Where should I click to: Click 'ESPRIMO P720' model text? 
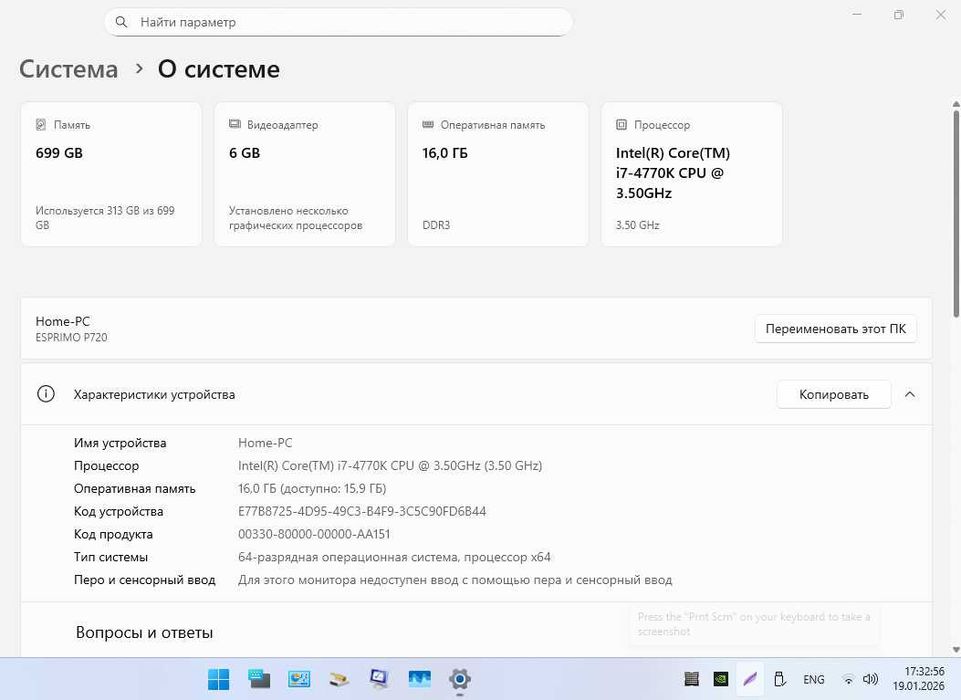coord(71,337)
